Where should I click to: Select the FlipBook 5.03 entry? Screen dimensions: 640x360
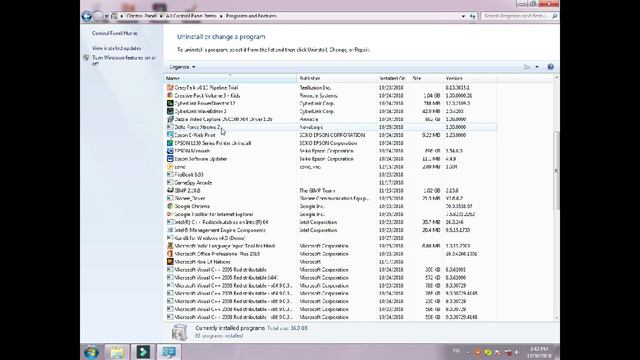[x=189, y=175]
